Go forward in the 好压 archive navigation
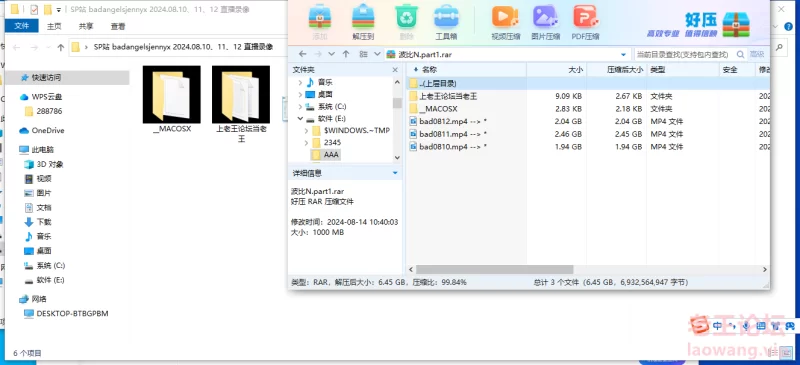Image resolution: width=800 pixels, height=365 pixels. coord(318,54)
